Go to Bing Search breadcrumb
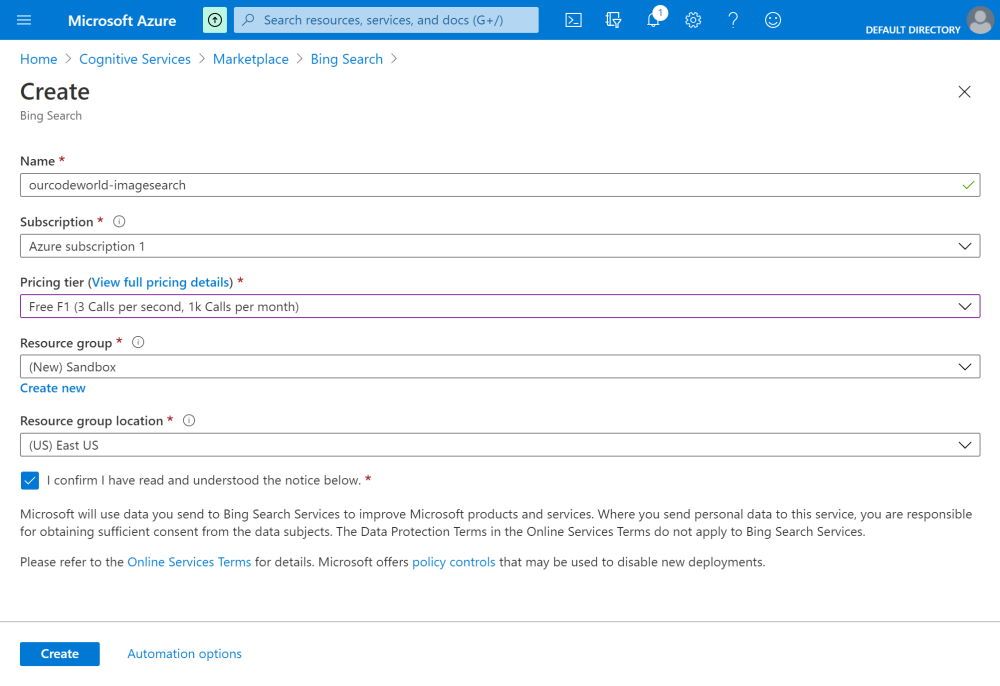The height and width of the screenshot is (686, 1000). pyautogui.click(x=346, y=59)
